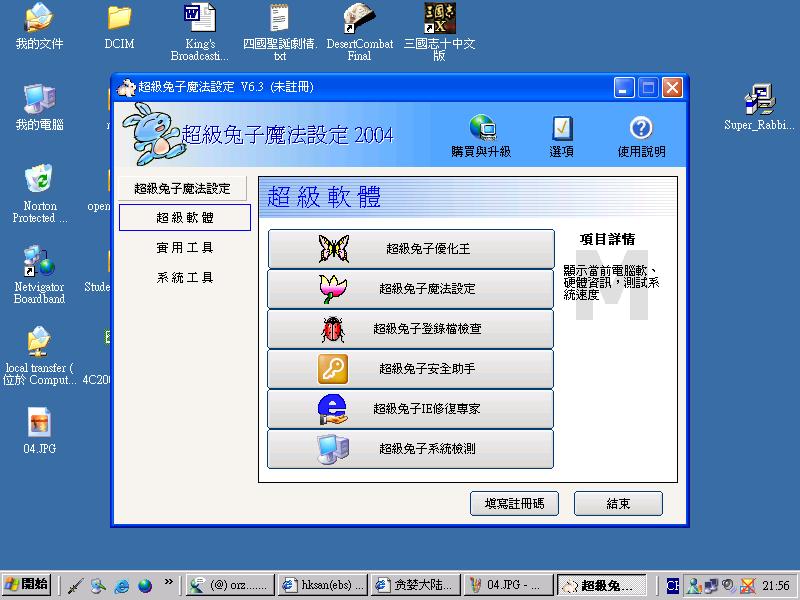Screen dimensions: 800x600
Task: Select the 超級兔子魔法設定 sidebar tab
Action: (182, 189)
